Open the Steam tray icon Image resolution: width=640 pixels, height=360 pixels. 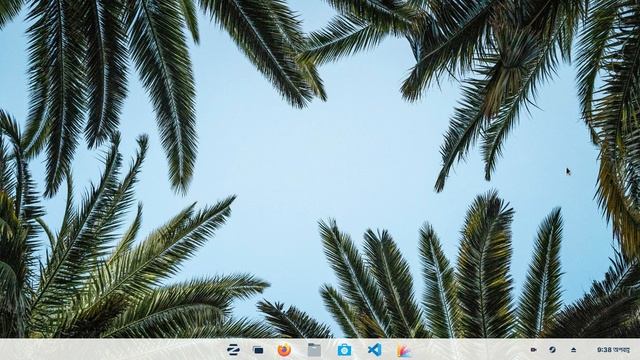point(552,349)
